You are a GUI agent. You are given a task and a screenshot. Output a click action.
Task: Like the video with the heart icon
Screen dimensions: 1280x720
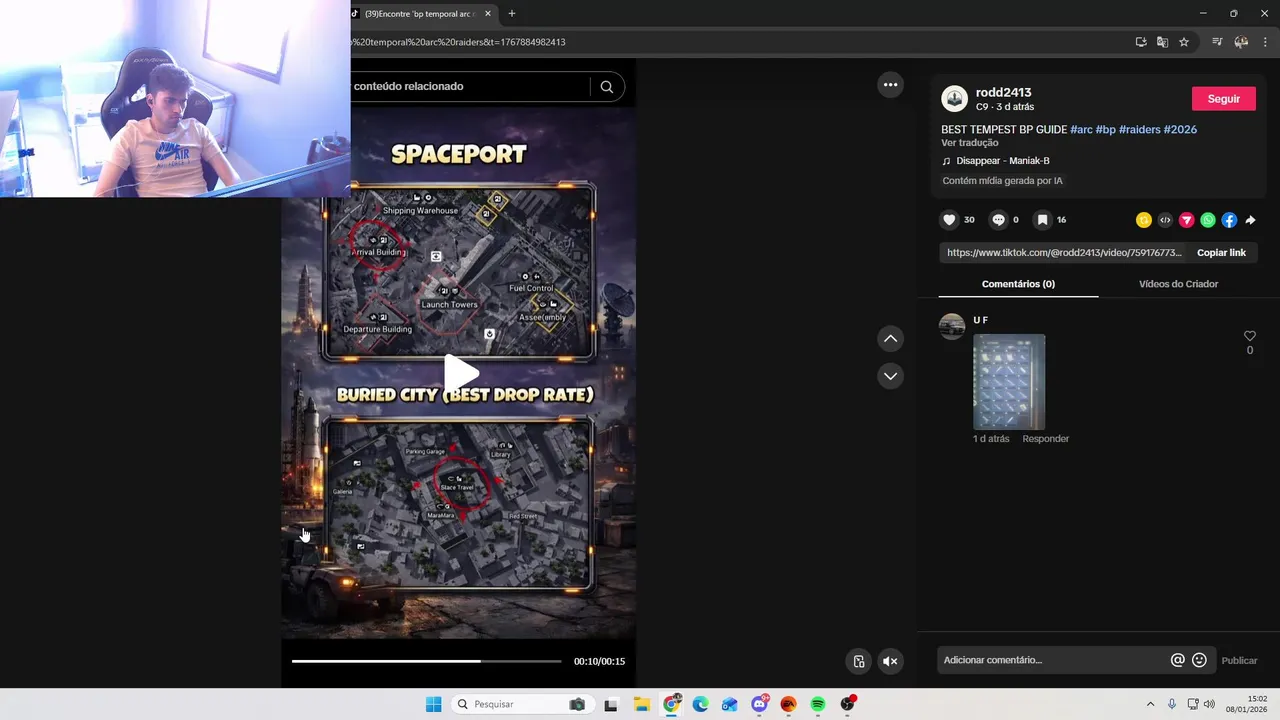pos(949,220)
